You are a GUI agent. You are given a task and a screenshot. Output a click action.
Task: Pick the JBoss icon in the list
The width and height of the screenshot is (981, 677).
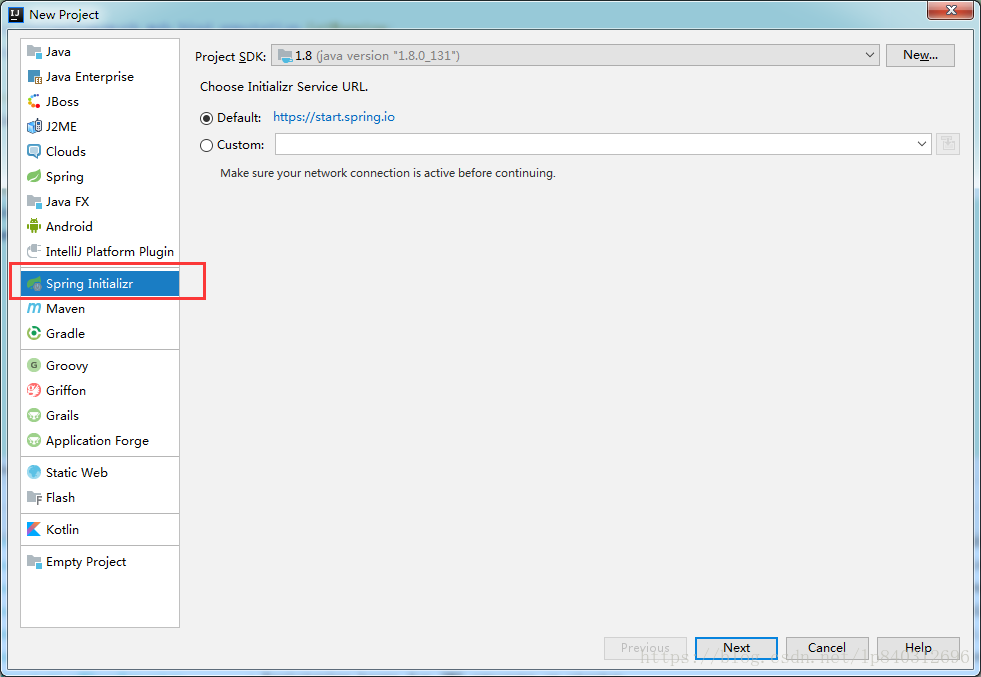pos(34,101)
